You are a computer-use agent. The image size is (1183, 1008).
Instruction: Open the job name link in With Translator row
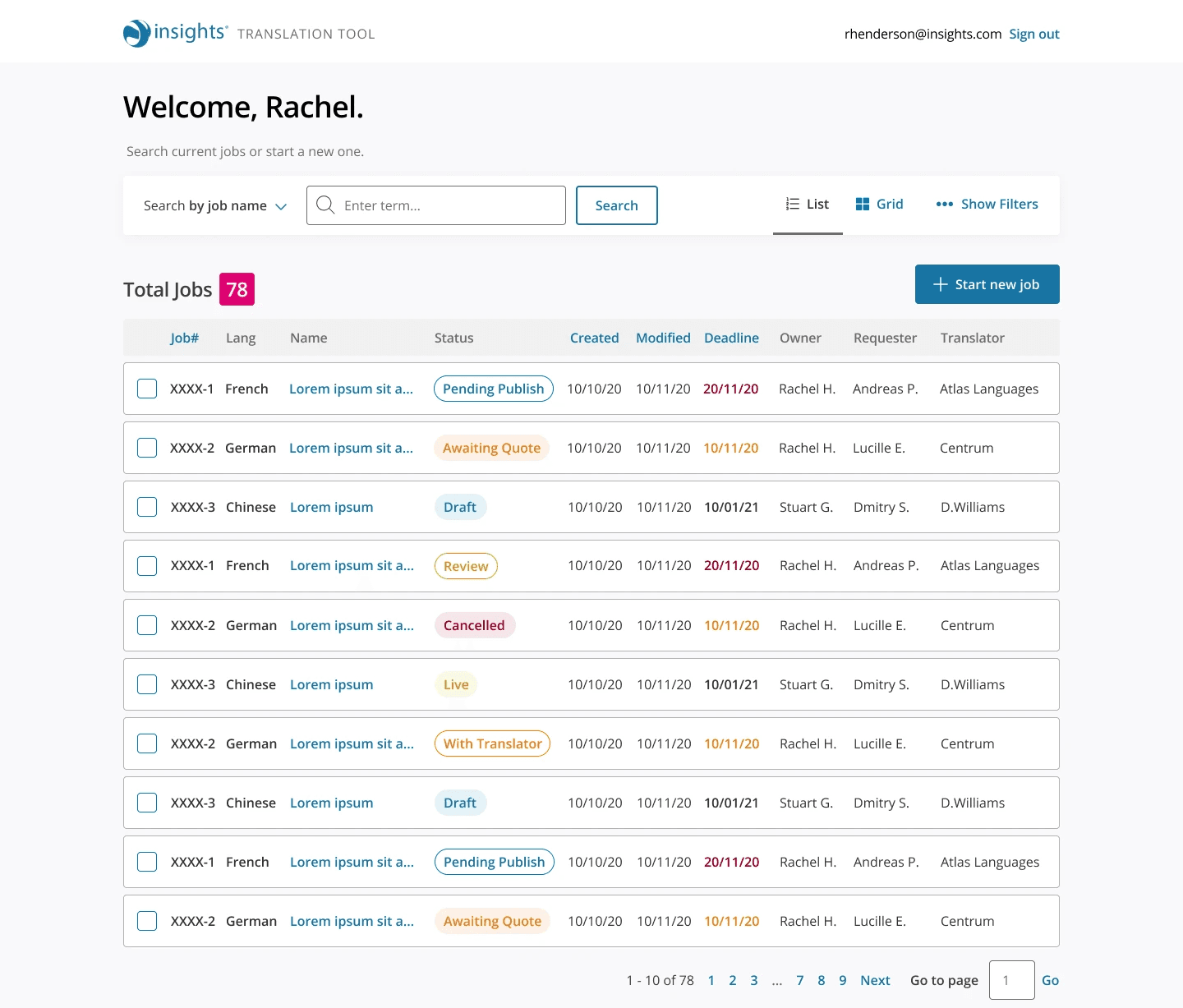(352, 743)
